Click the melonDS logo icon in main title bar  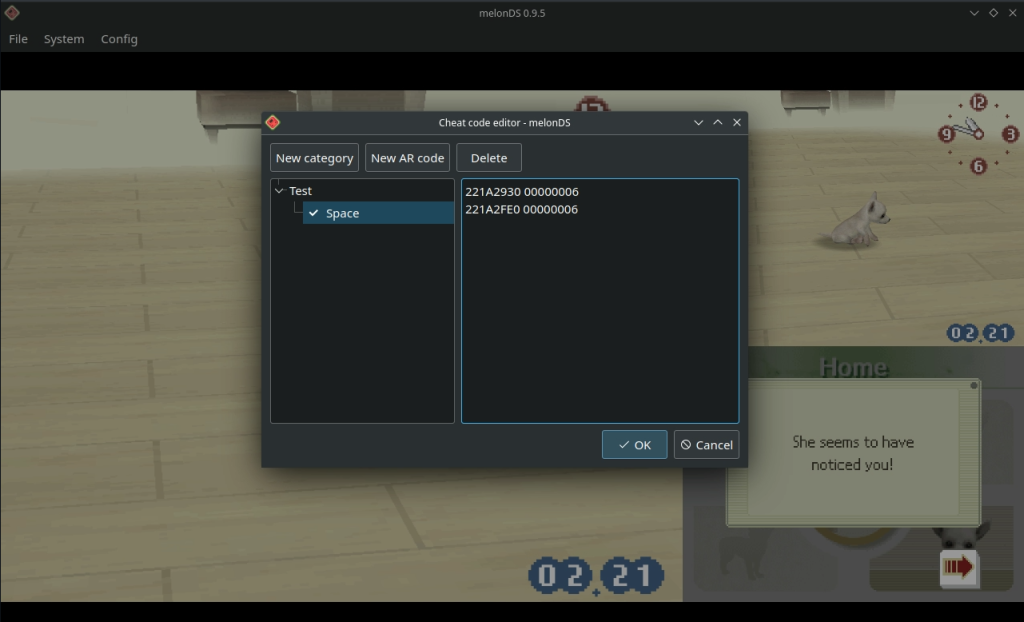pyautogui.click(x=12, y=12)
